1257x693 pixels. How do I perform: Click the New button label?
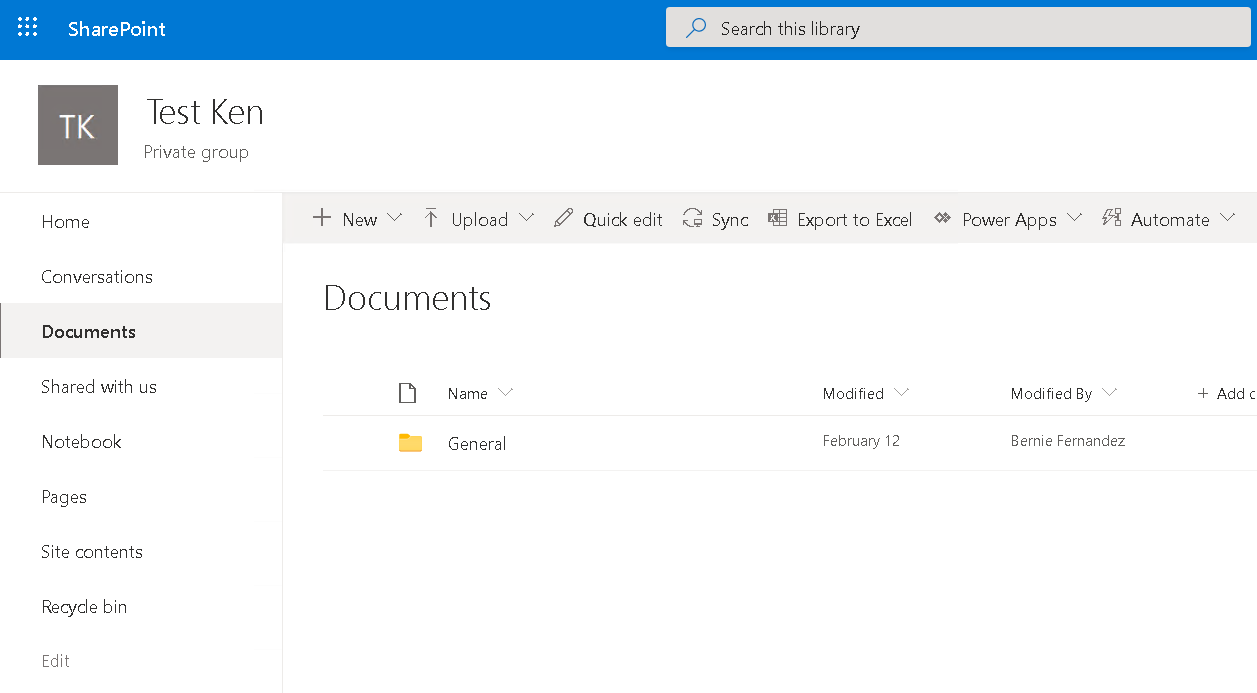point(360,220)
